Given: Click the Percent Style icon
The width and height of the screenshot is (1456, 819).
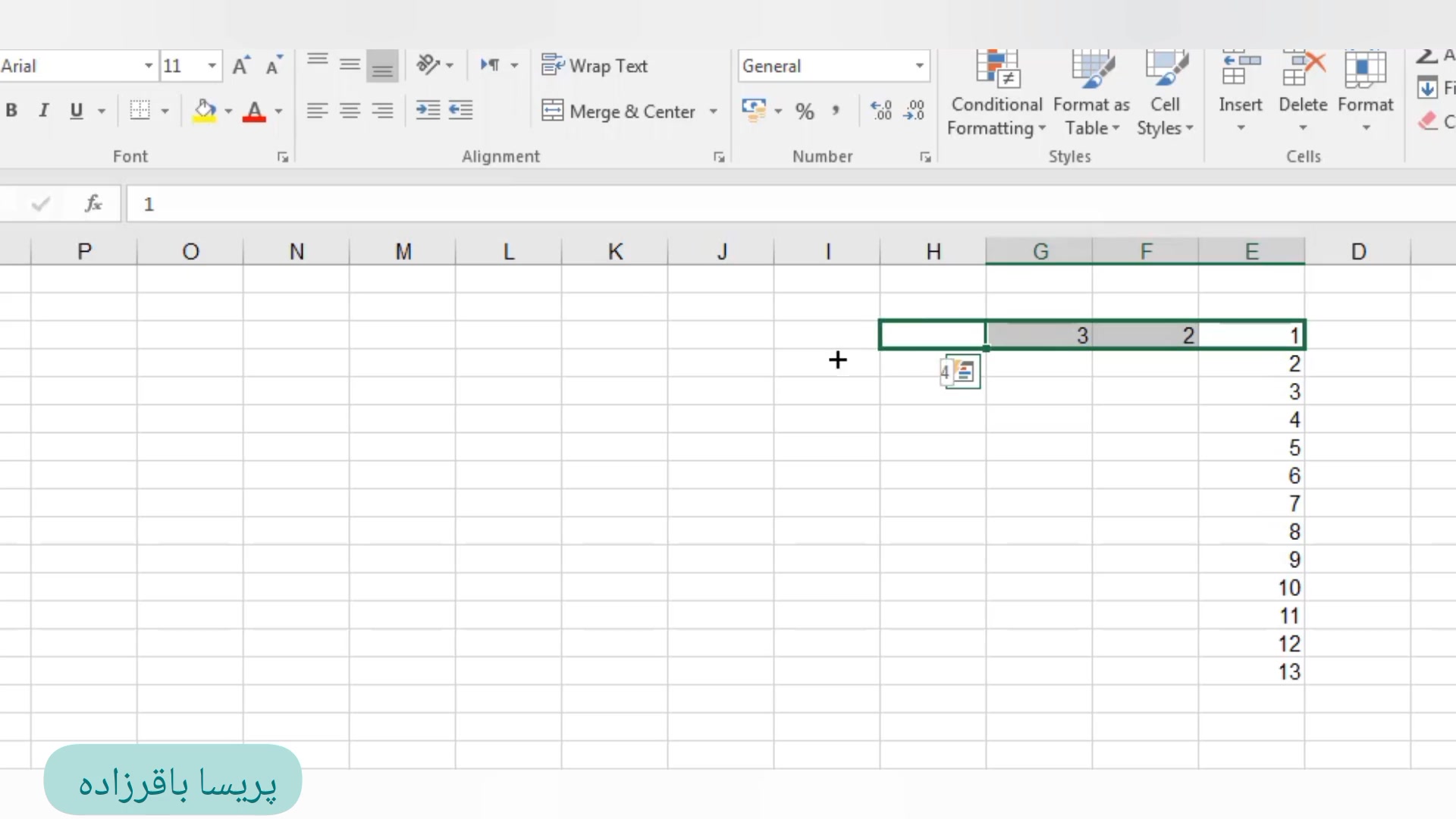Looking at the screenshot, I should click(x=805, y=111).
